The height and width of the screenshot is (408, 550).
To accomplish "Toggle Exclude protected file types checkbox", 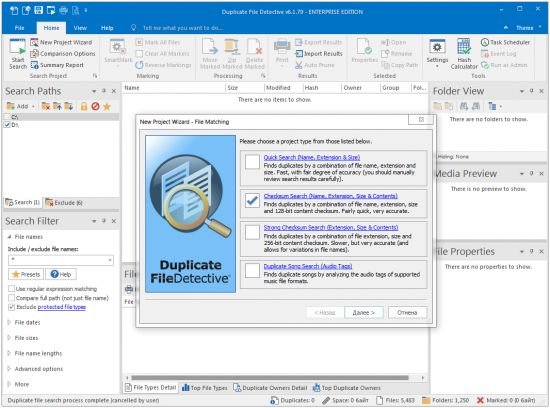I will click(x=11, y=307).
